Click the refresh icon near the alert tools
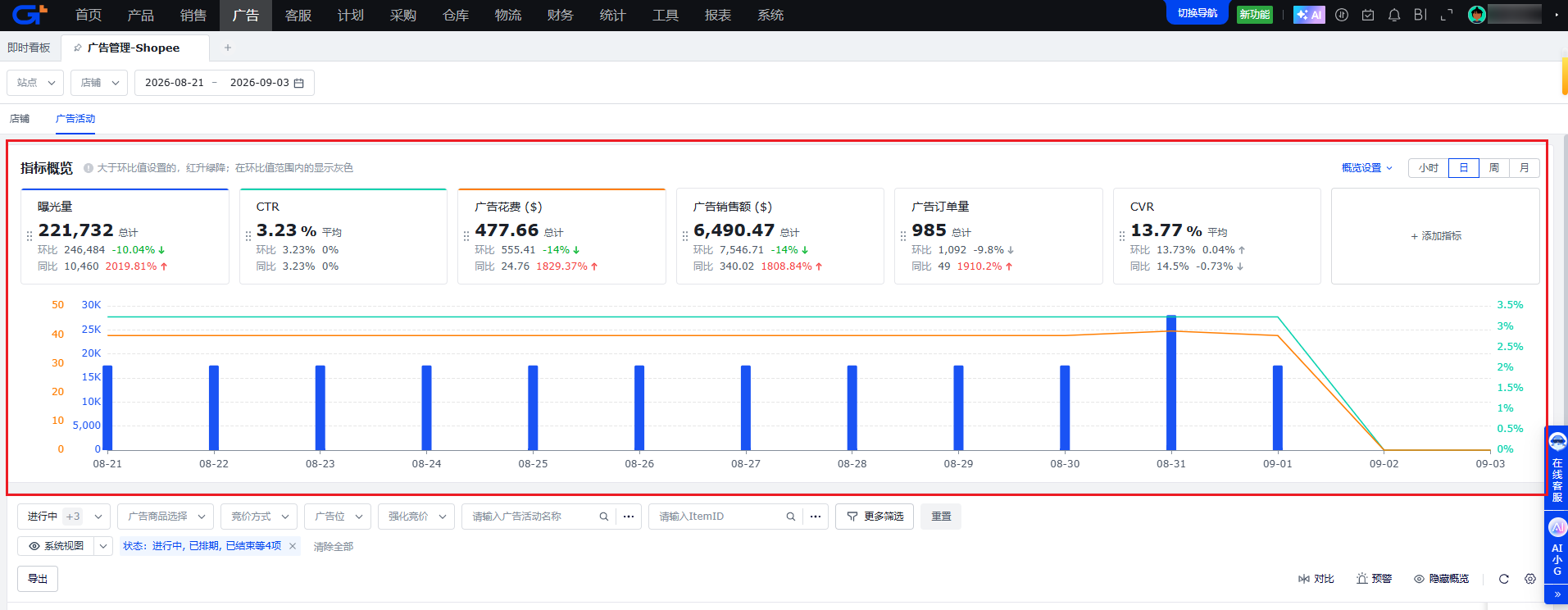Screen dimensions: 1568x610 click(1504, 579)
